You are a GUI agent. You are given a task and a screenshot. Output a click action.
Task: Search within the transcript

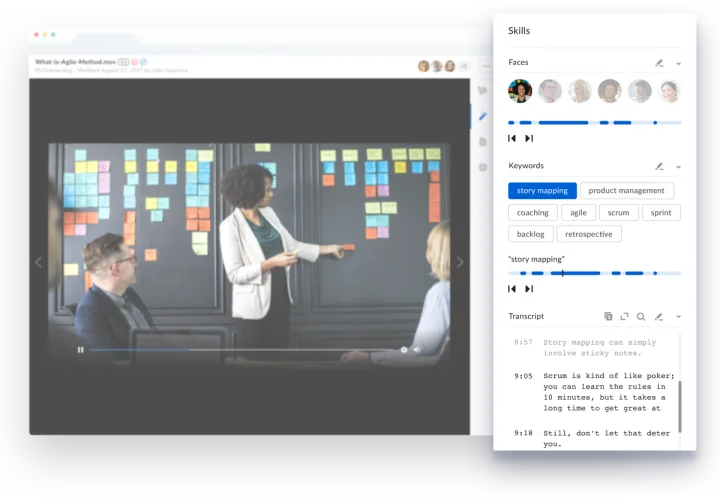tap(641, 316)
